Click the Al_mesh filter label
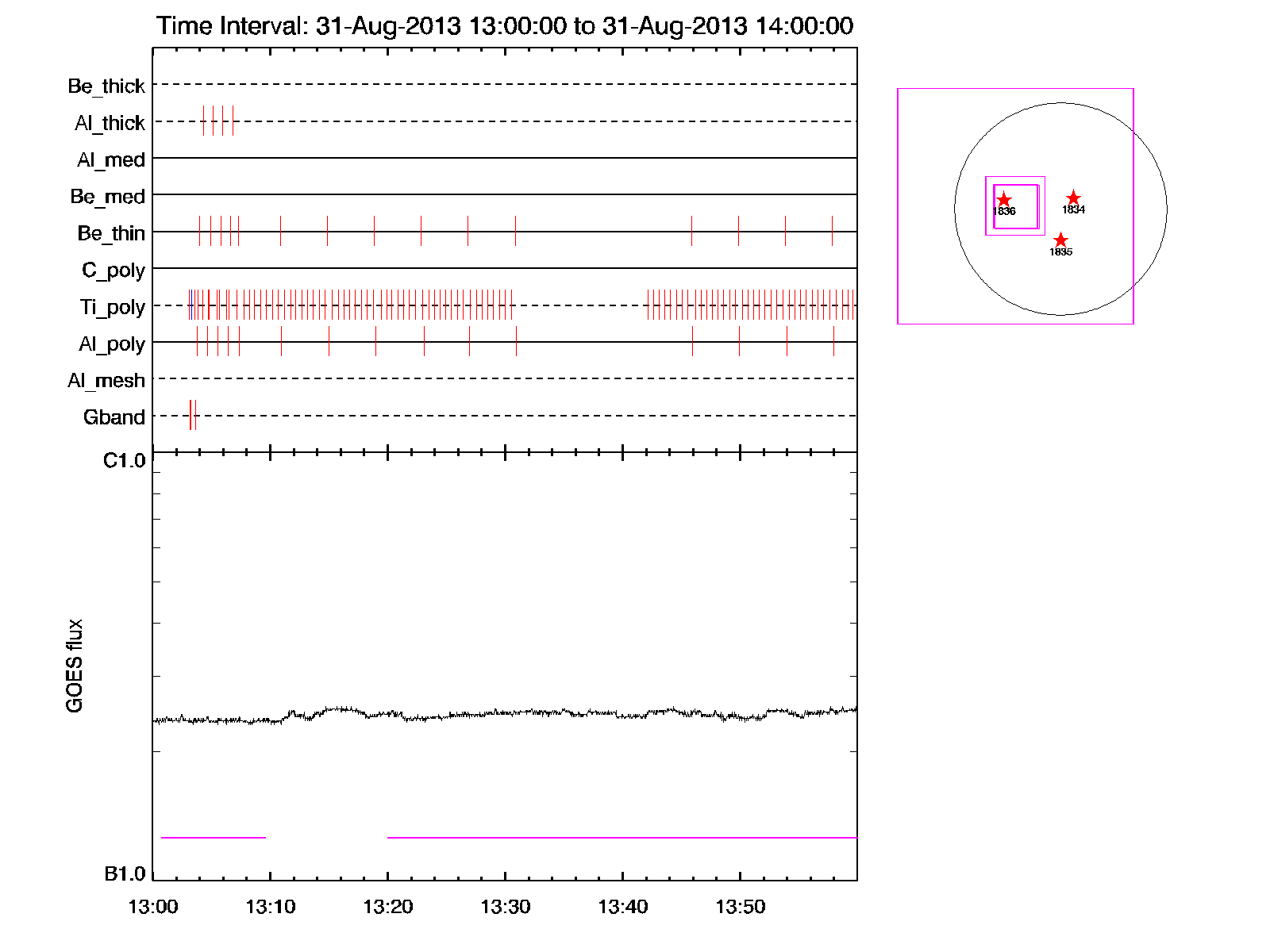 [106, 381]
